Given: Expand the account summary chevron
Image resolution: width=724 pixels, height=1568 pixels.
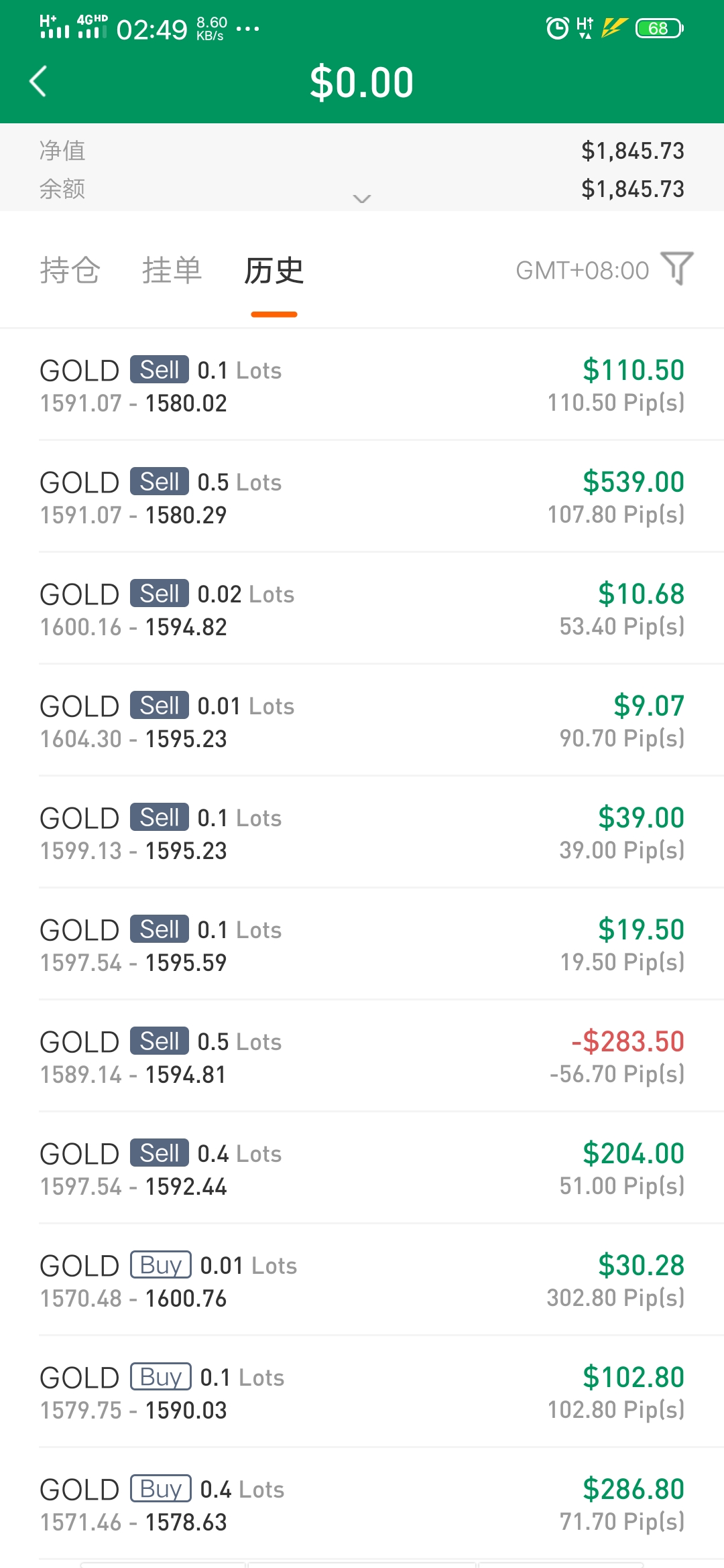Looking at the screenshot, I should 361,198.
